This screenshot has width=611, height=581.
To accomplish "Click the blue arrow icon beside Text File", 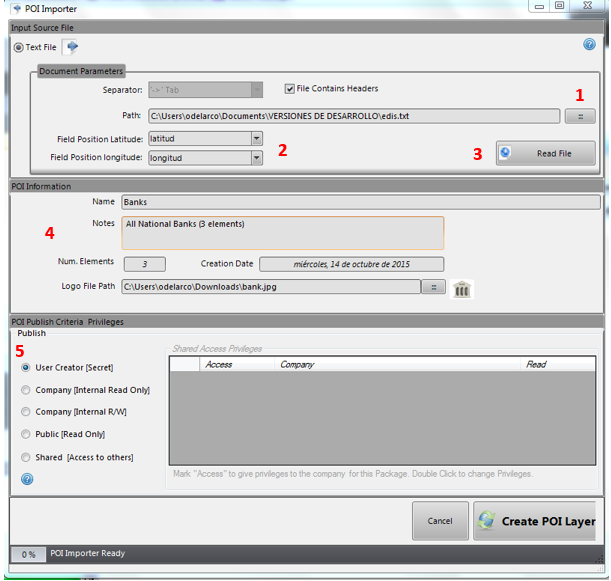I will (x=72, y=46).
